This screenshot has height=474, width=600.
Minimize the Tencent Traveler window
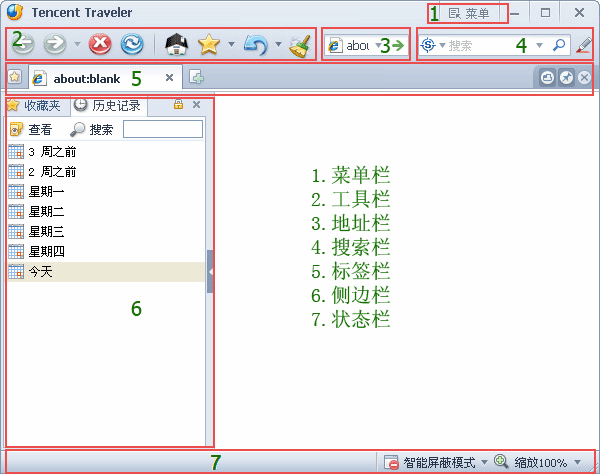pyautogui.click(x=515, y=14)
